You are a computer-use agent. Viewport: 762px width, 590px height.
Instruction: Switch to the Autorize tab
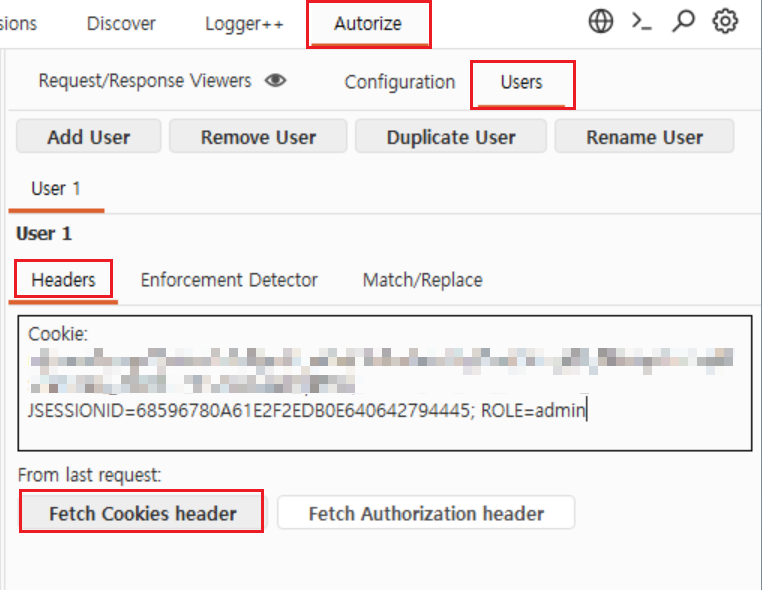[x=368, y=24]
